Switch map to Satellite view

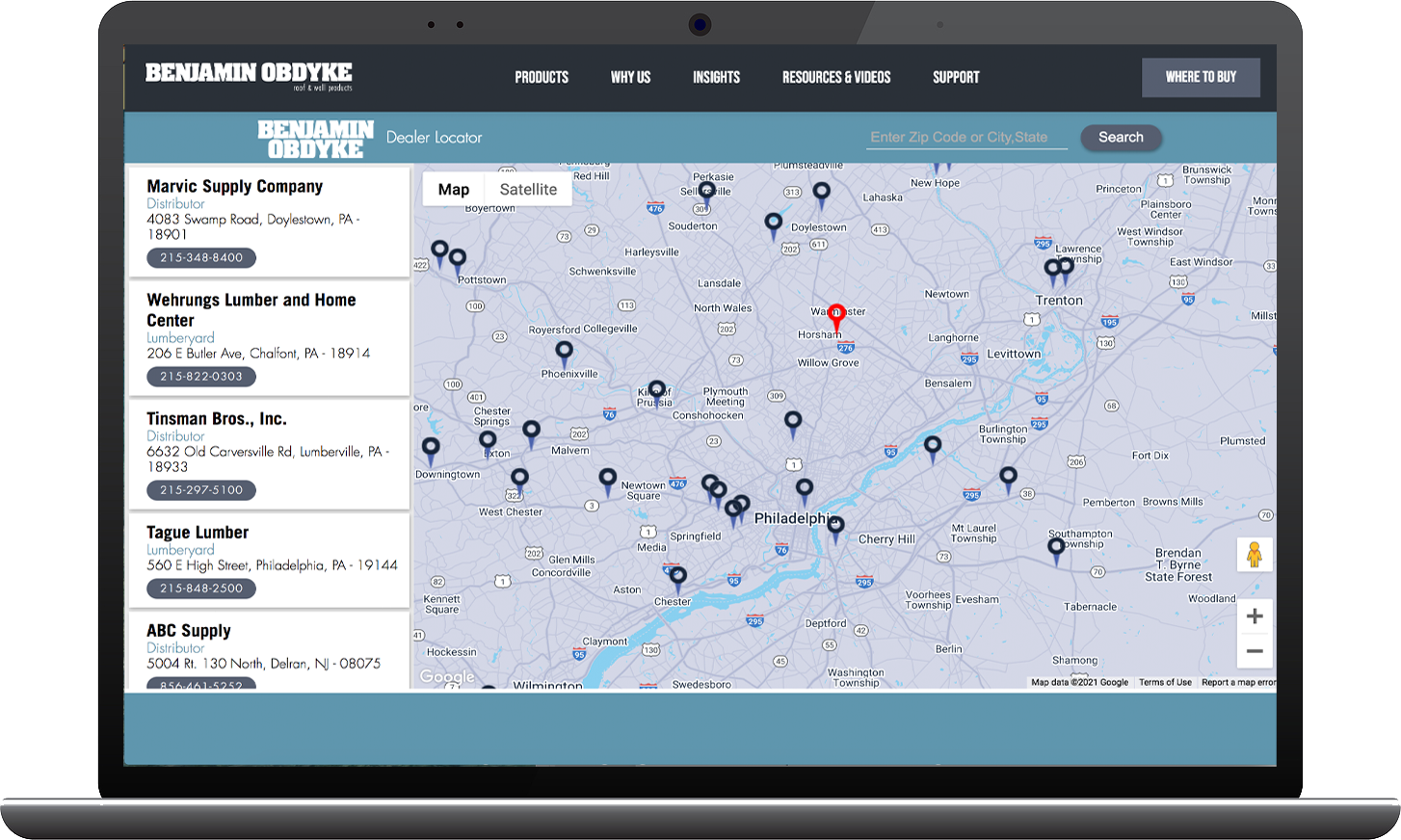point(528,190)
